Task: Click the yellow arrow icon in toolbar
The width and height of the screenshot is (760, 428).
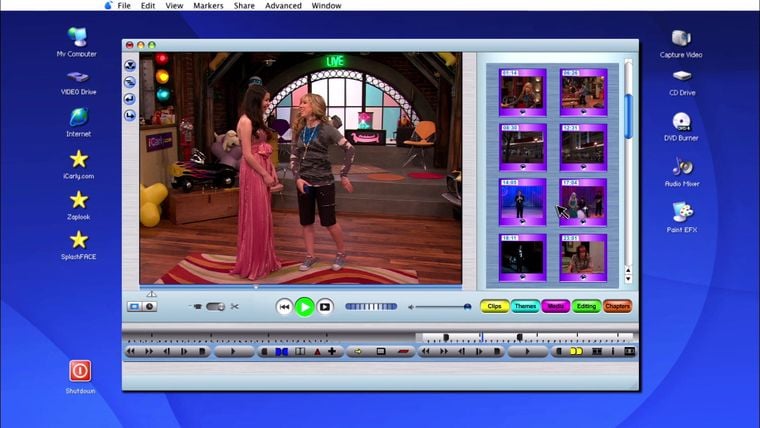Action: click(358, 351)
